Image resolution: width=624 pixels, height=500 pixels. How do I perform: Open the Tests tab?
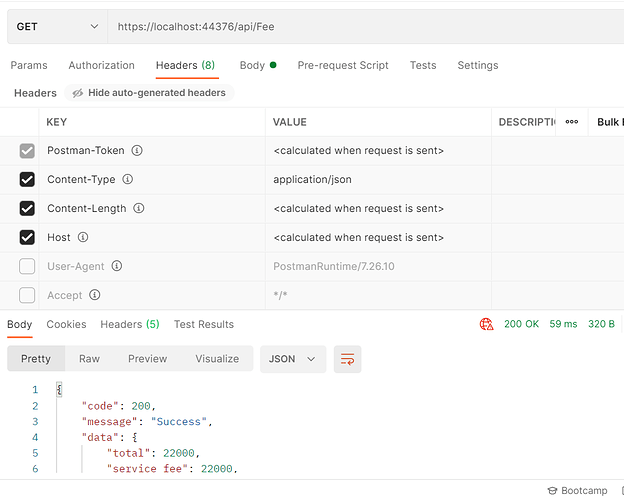(423, 65)
